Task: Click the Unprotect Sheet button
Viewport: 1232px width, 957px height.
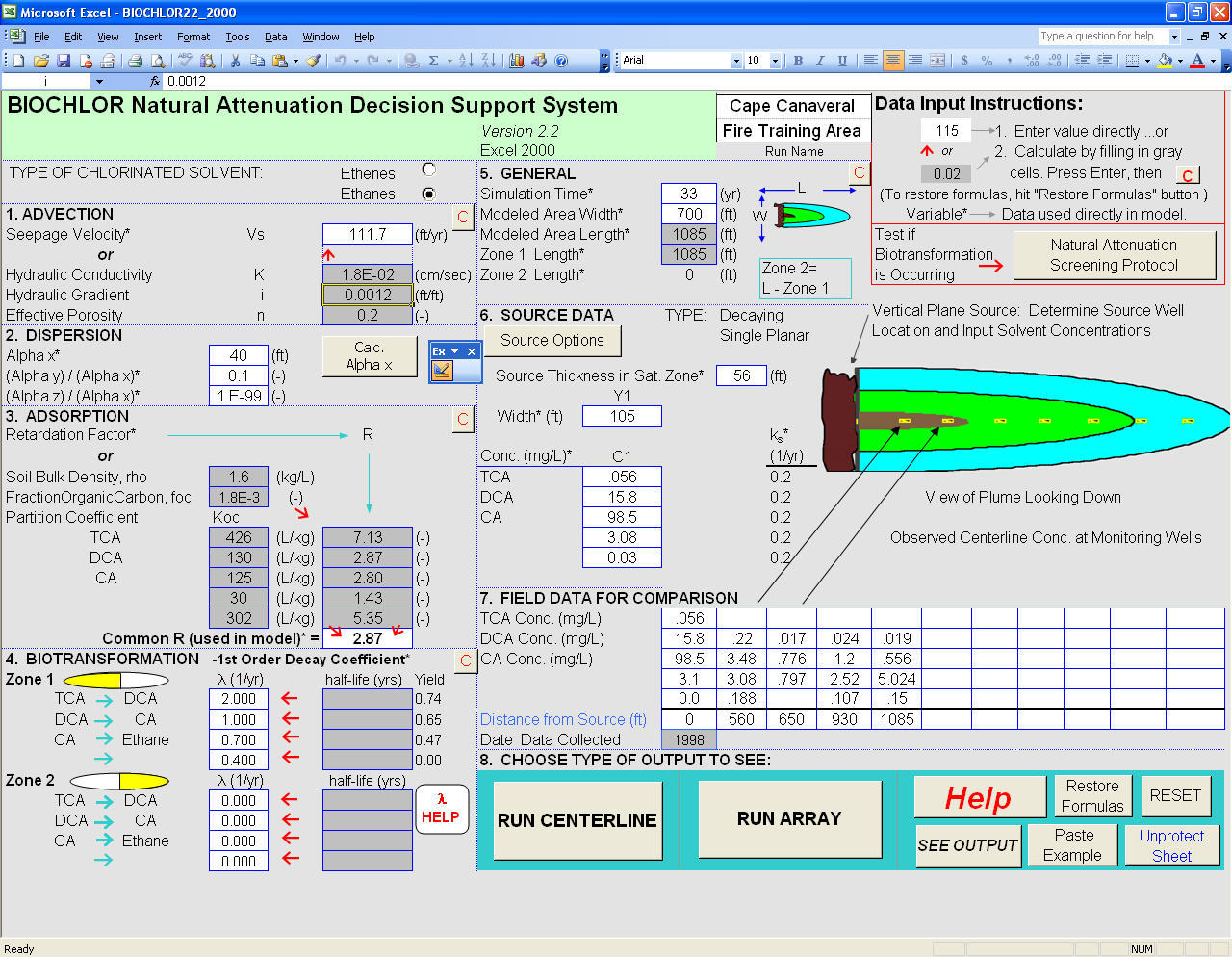Action: coord(1171,845)
